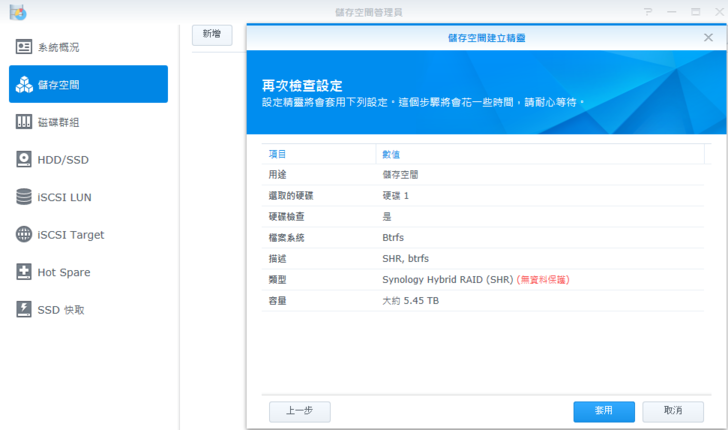The image size is (728, 430).
Task: Open the 磁碟群組 disk group icon
Action: (24, 122)
